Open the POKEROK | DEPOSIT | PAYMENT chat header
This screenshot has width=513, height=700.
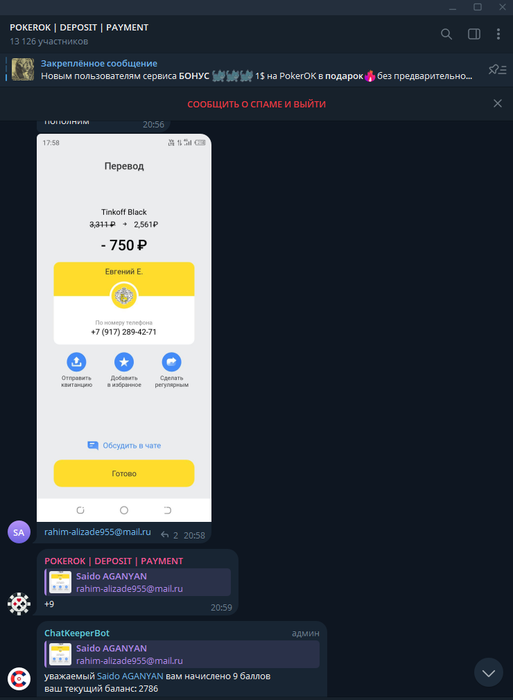click(x=79, y=28)
